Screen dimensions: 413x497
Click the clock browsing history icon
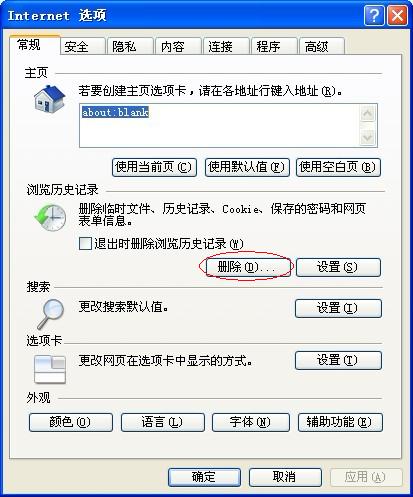click(x=50, y=218)
